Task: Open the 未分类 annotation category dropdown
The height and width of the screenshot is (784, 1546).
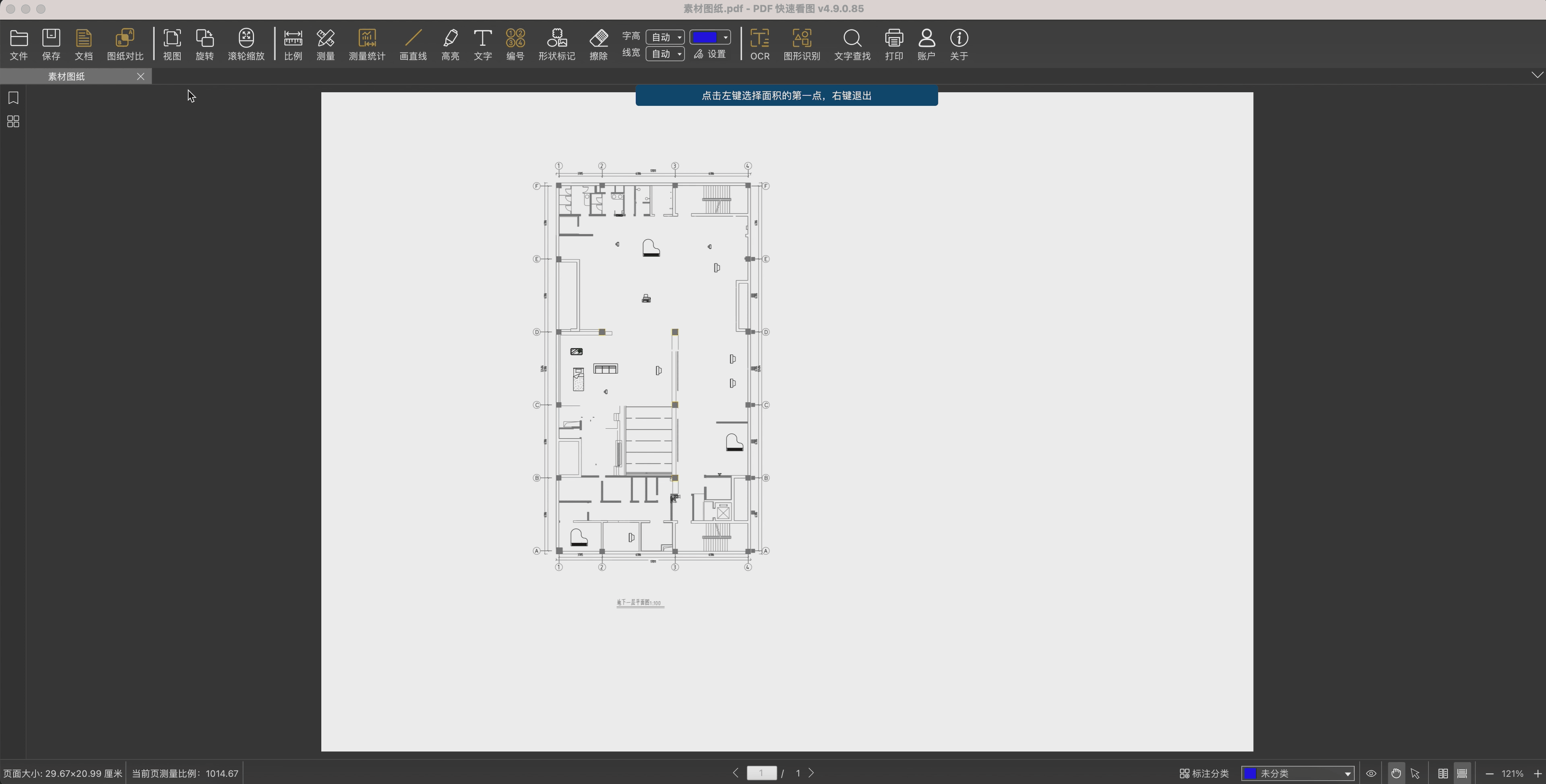Action: pos(1298,774)
